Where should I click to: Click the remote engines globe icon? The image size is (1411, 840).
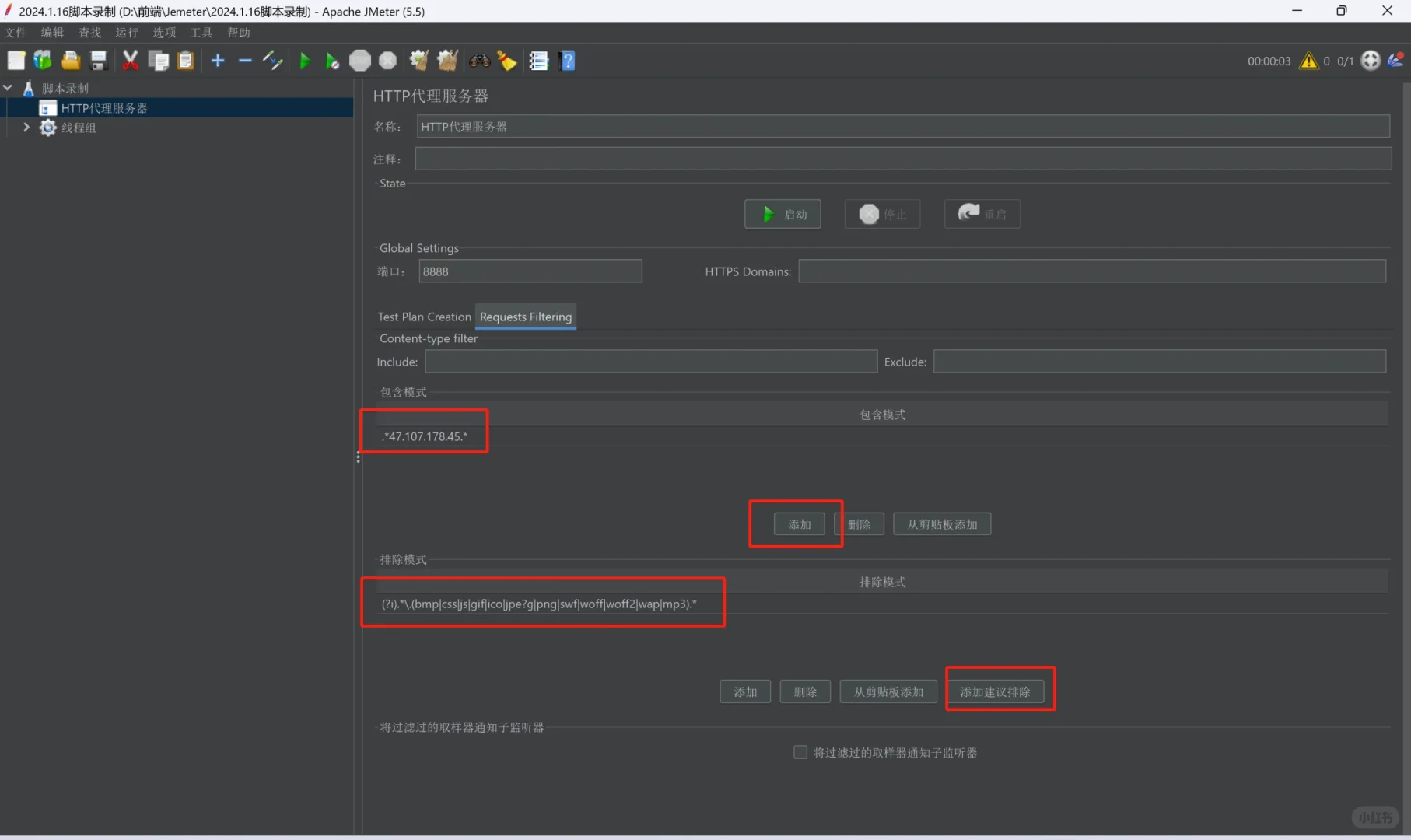tap(1371, 61)
